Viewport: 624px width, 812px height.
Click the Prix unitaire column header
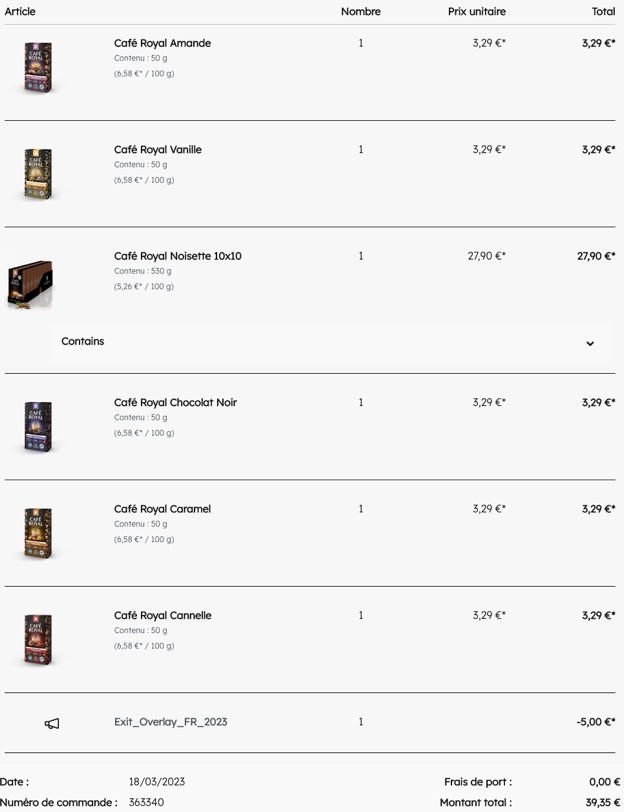click(477, 11)
